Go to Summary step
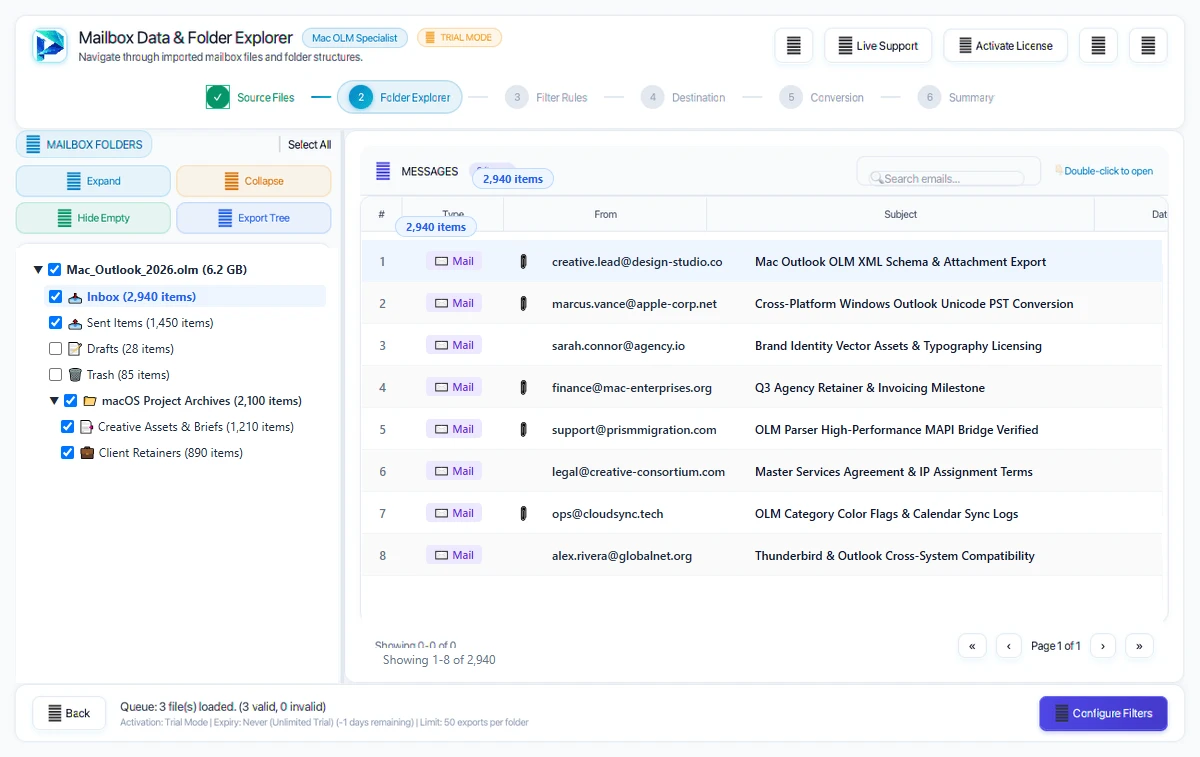Viewport: 1200px width, 757px height. click(x=957, y=97)
